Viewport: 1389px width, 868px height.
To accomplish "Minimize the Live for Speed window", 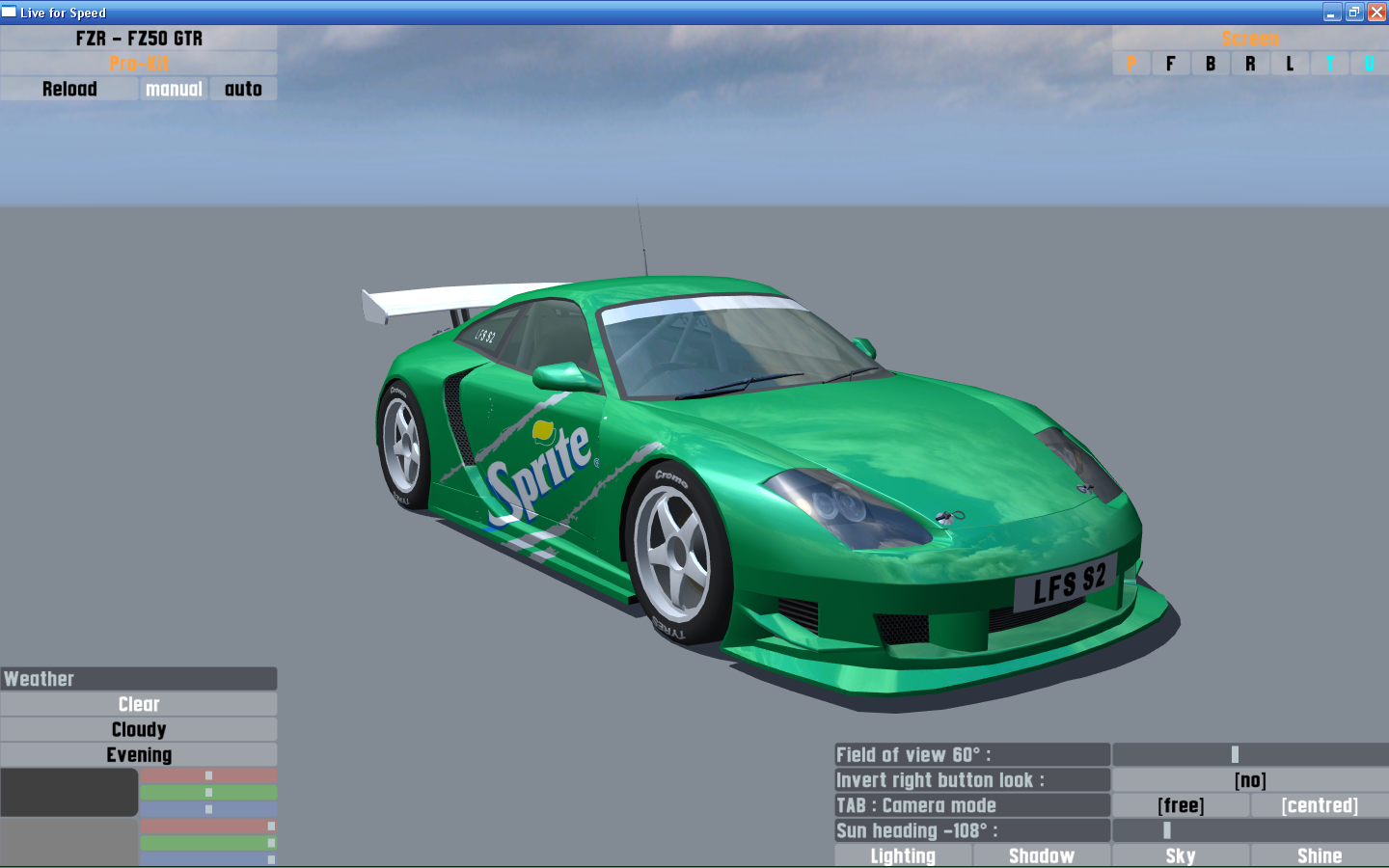I will (1332, 13).
